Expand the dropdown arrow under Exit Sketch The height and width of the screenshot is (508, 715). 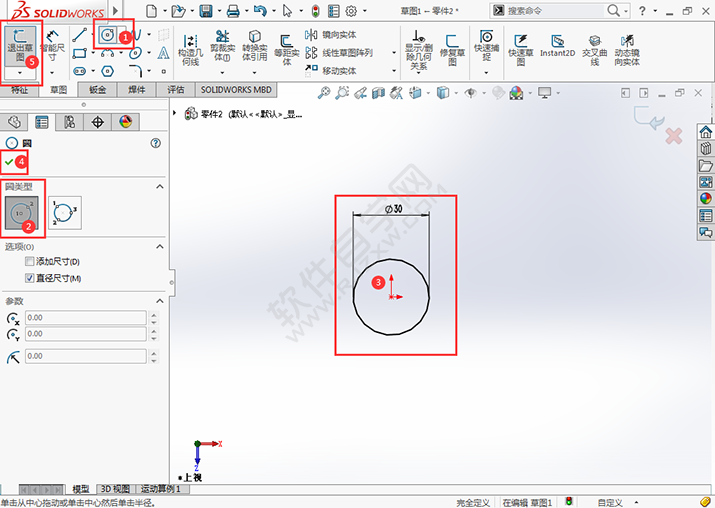click(21, 72)
